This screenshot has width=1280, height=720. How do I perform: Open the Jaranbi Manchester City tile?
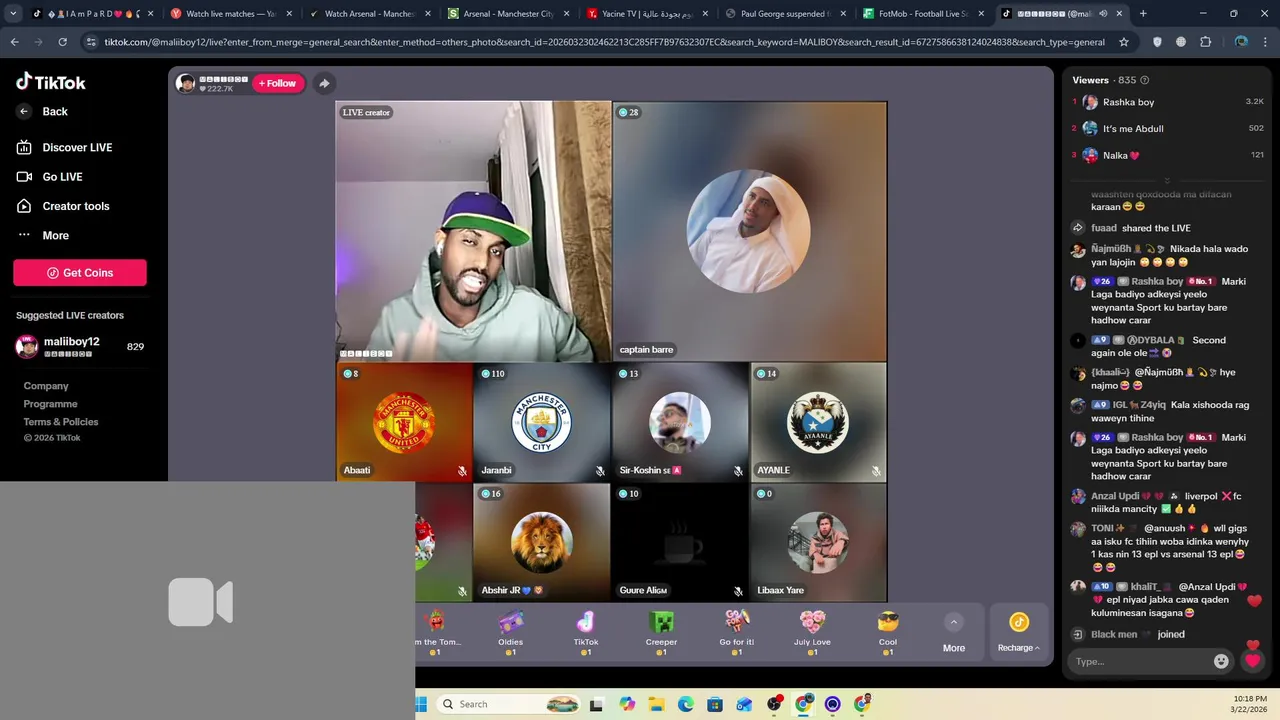point(542,422)
